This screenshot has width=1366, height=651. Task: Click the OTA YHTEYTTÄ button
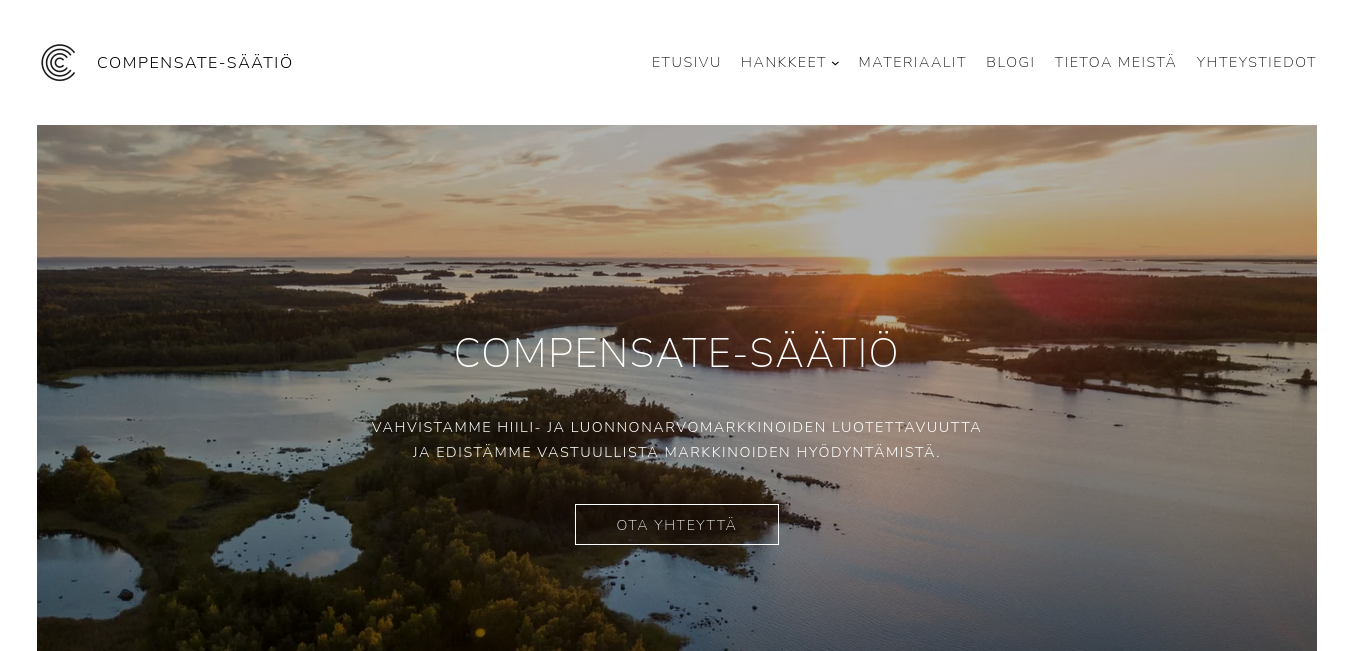(677, 525)
